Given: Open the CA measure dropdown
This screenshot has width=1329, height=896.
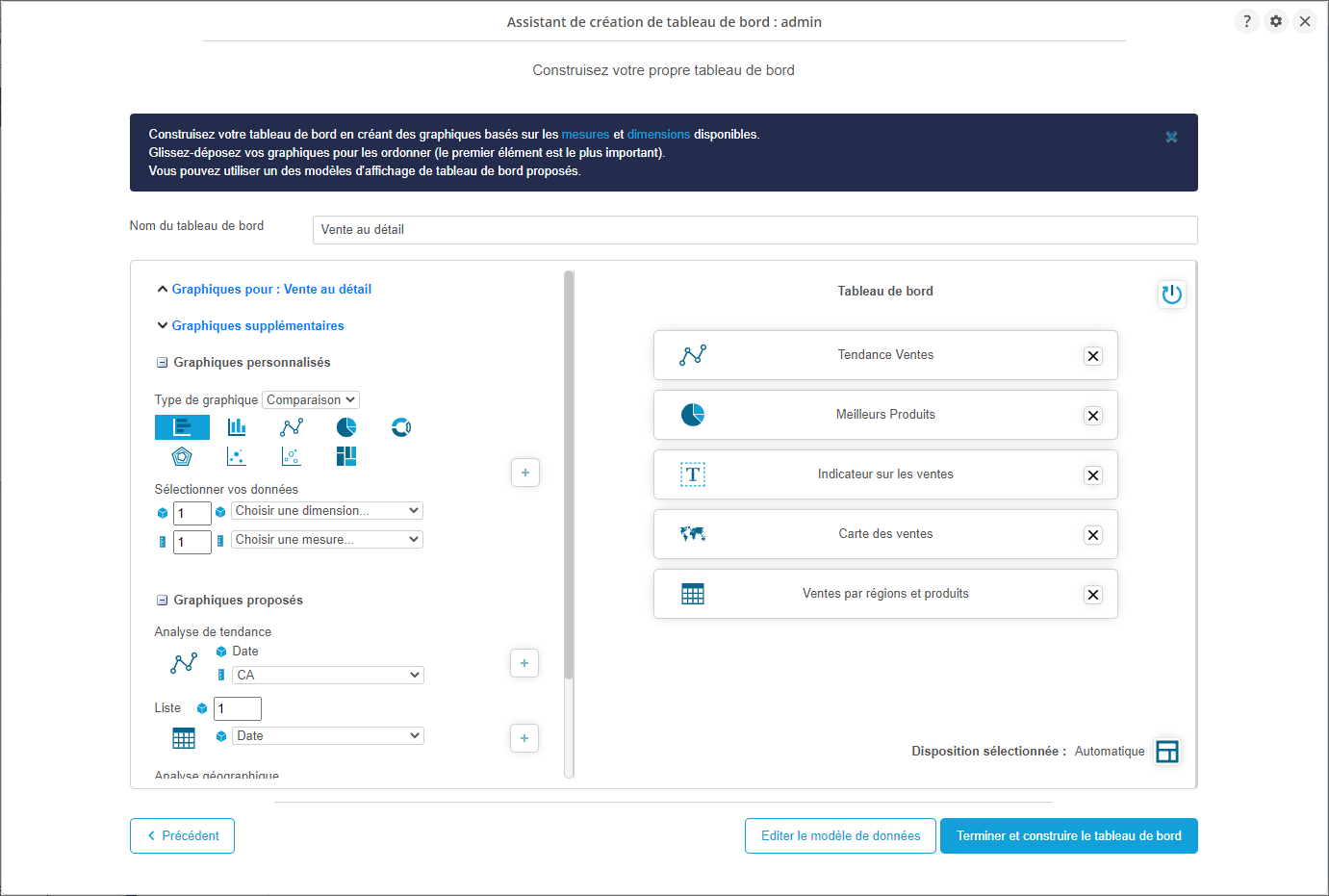Looking at the screenshot, I should [x=328, y=676].
